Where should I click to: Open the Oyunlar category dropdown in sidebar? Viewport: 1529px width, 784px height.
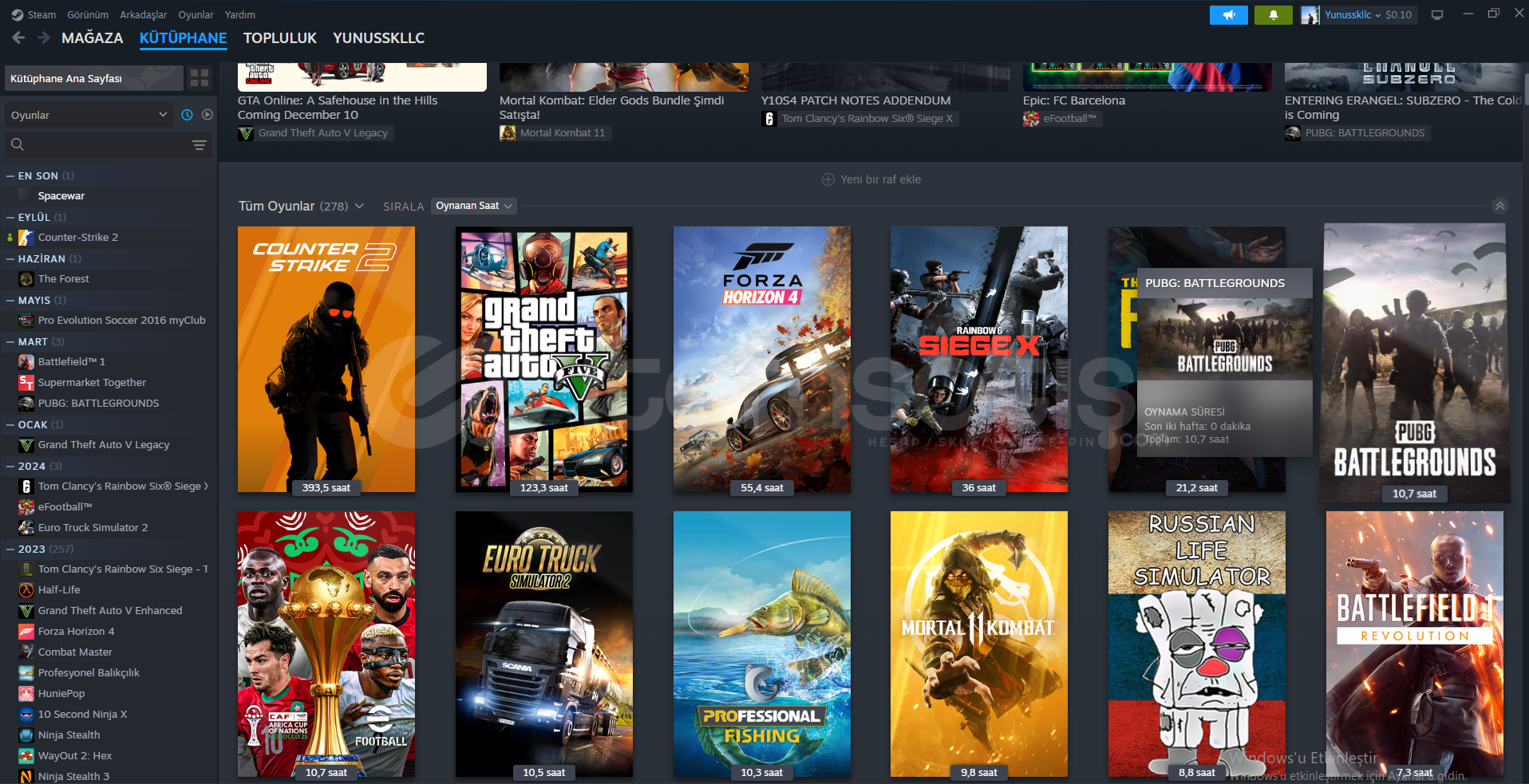click(x=88, y=115)
